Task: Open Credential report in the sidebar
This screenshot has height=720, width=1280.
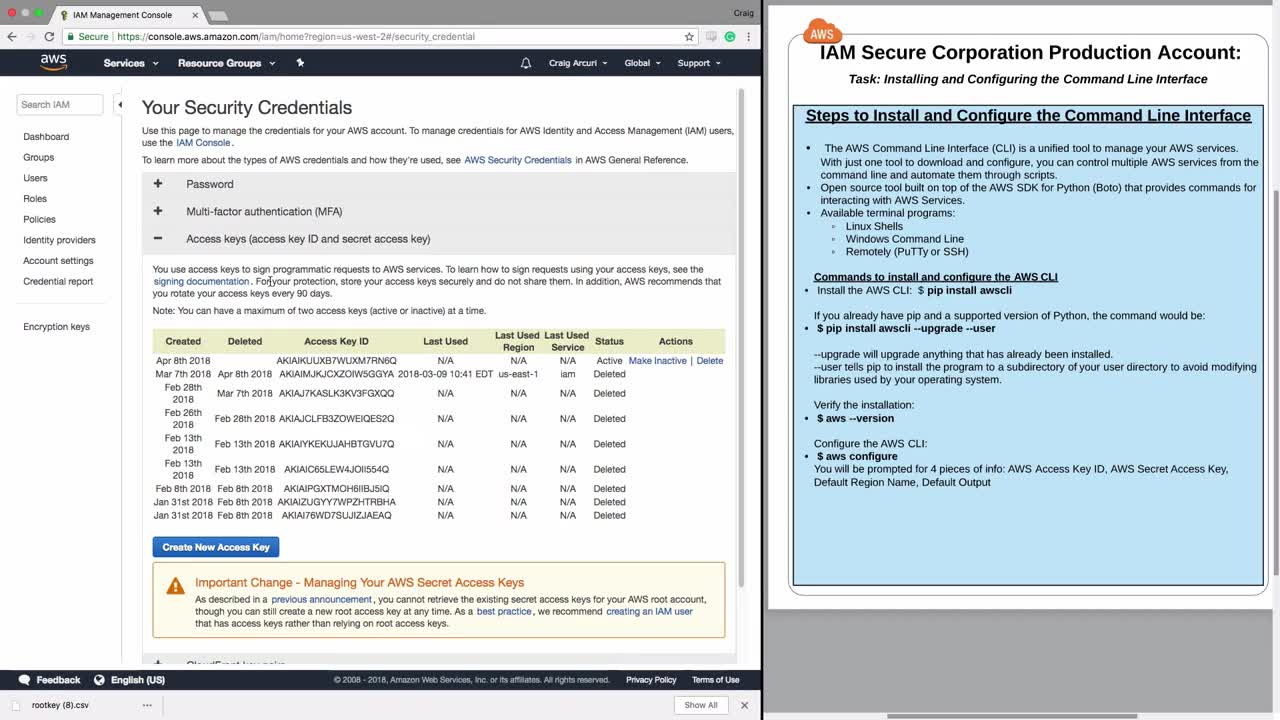Action: 58,281
